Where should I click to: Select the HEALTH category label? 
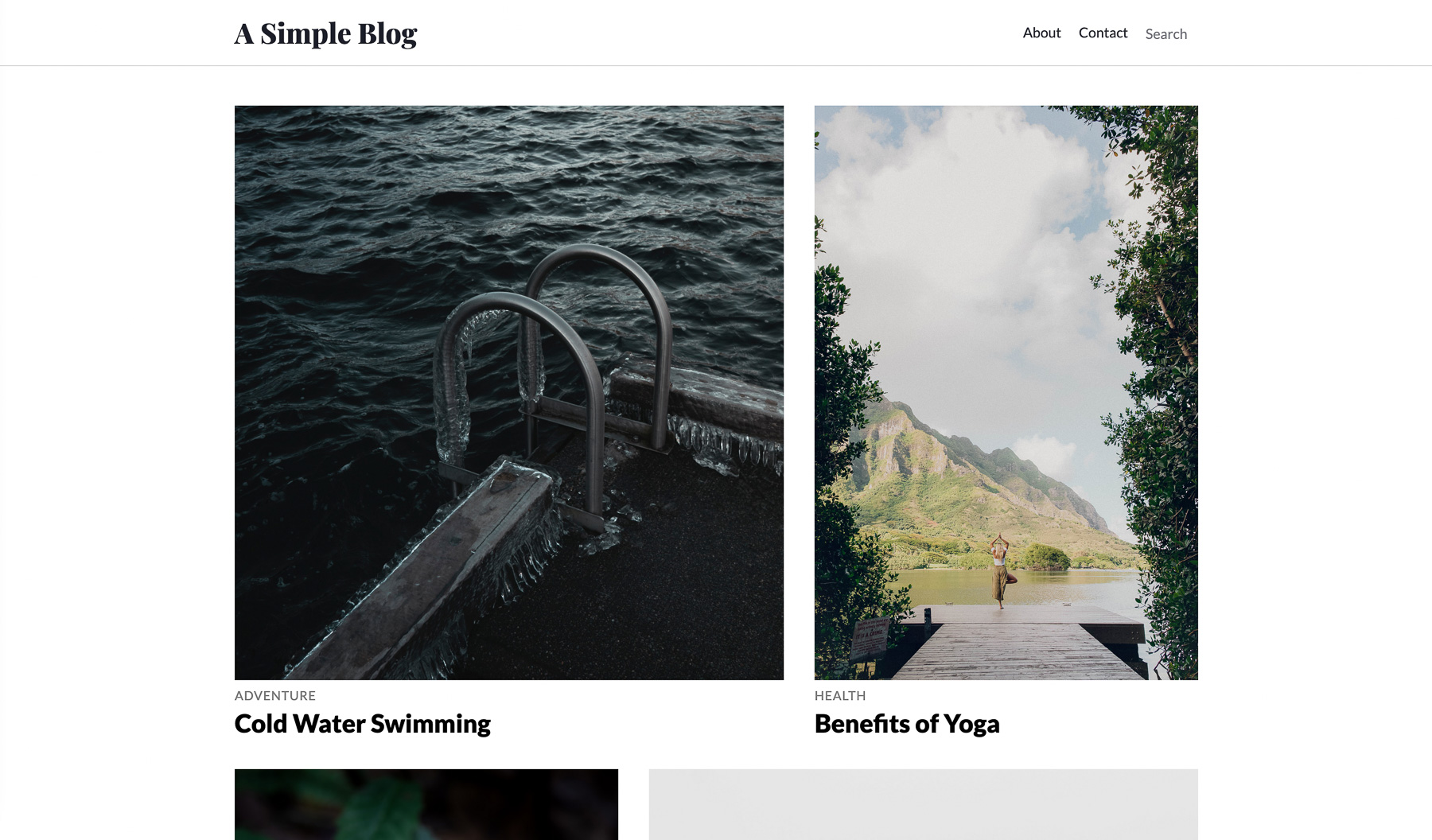tap(840, 695)
